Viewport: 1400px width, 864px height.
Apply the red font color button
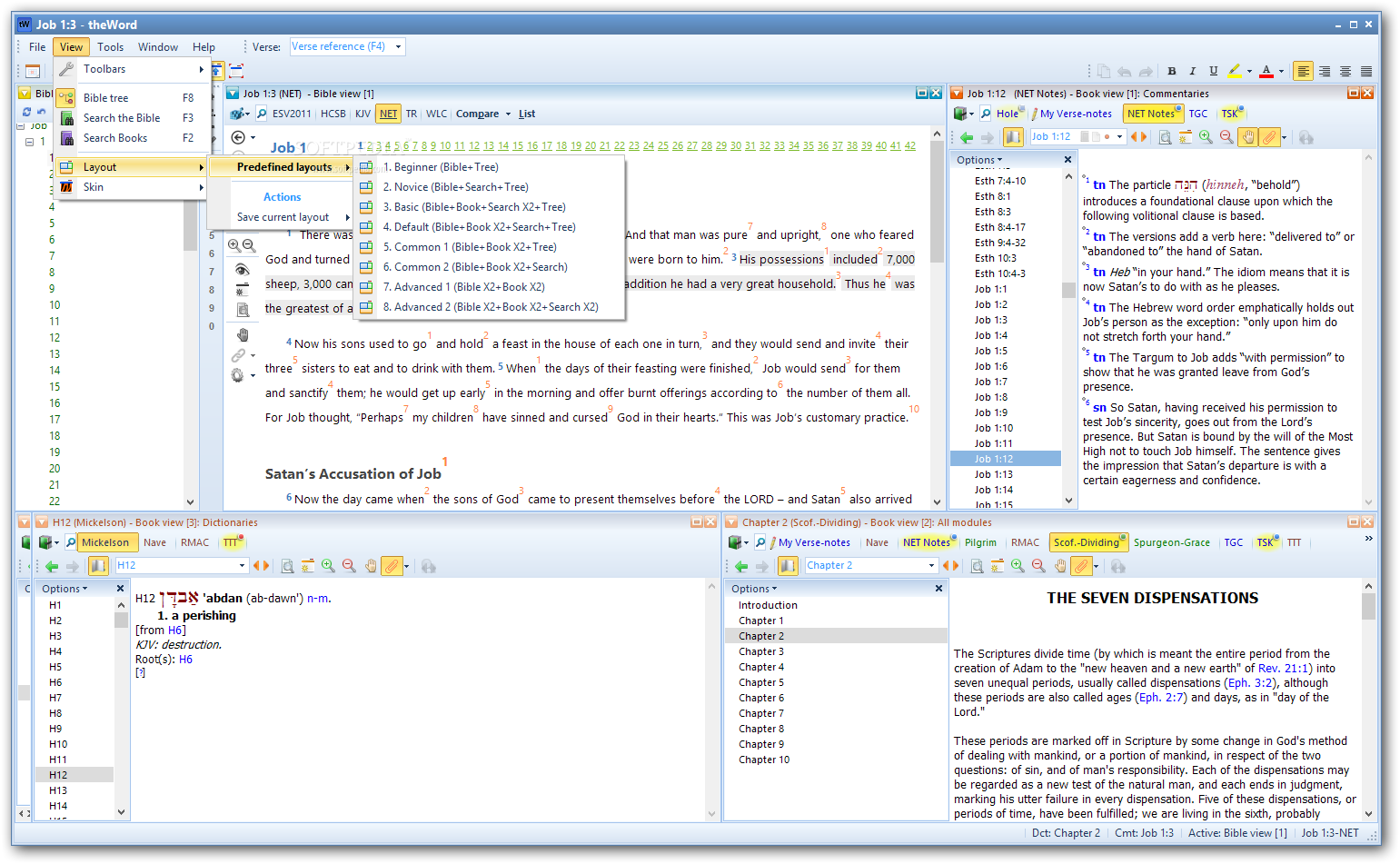(1266, 71)
